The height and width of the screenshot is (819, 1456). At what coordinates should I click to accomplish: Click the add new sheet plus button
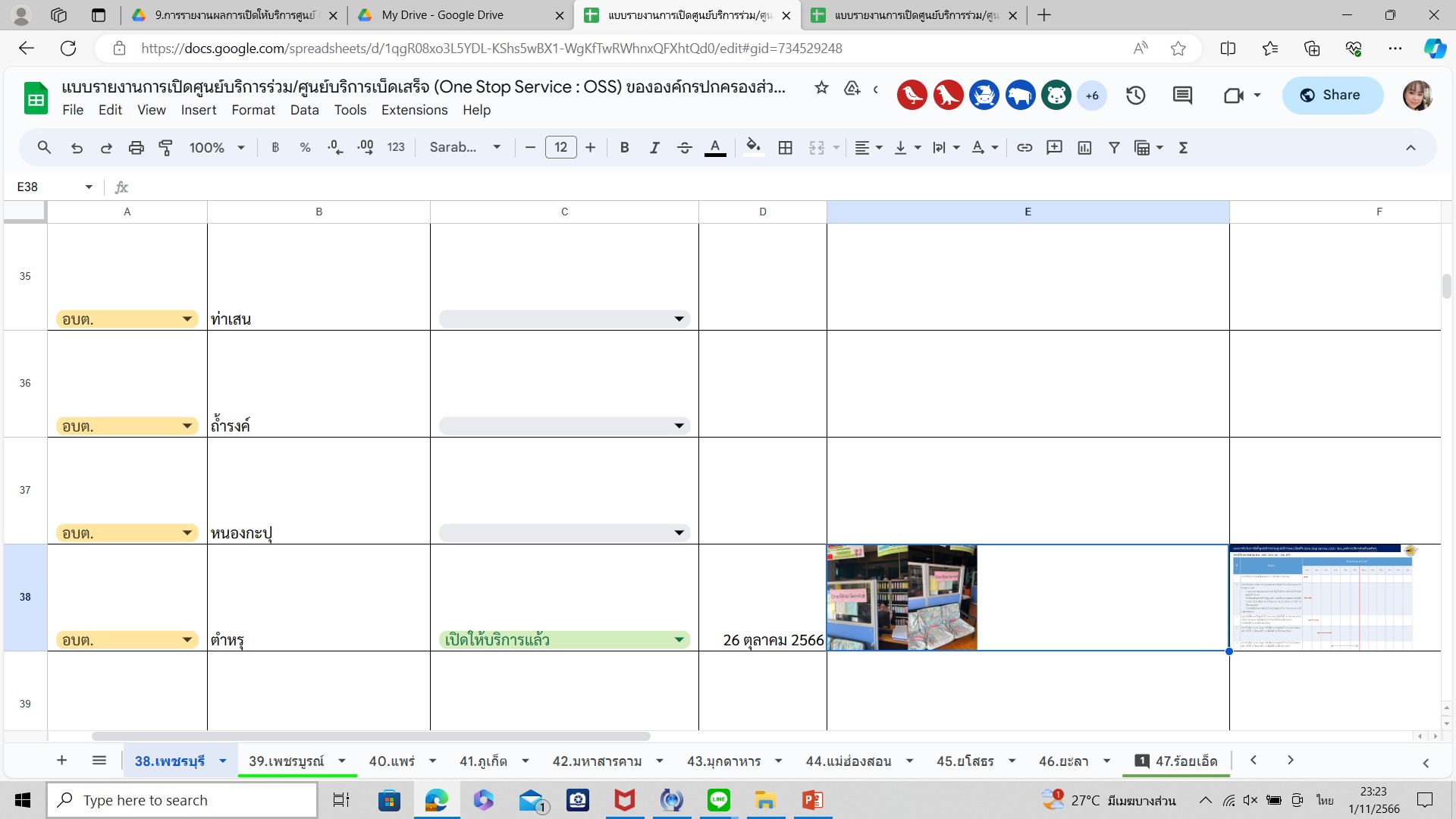pos(62,761)
